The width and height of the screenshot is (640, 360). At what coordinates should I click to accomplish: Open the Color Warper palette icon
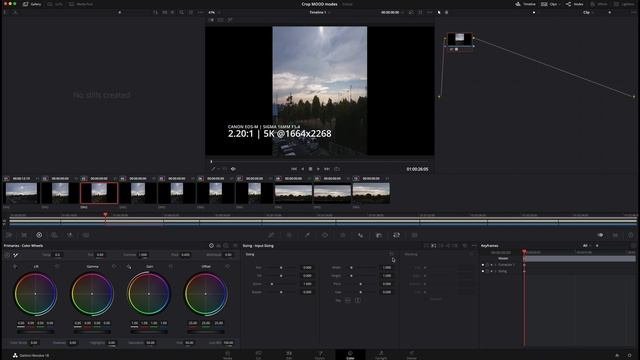(x=289, y=235)
